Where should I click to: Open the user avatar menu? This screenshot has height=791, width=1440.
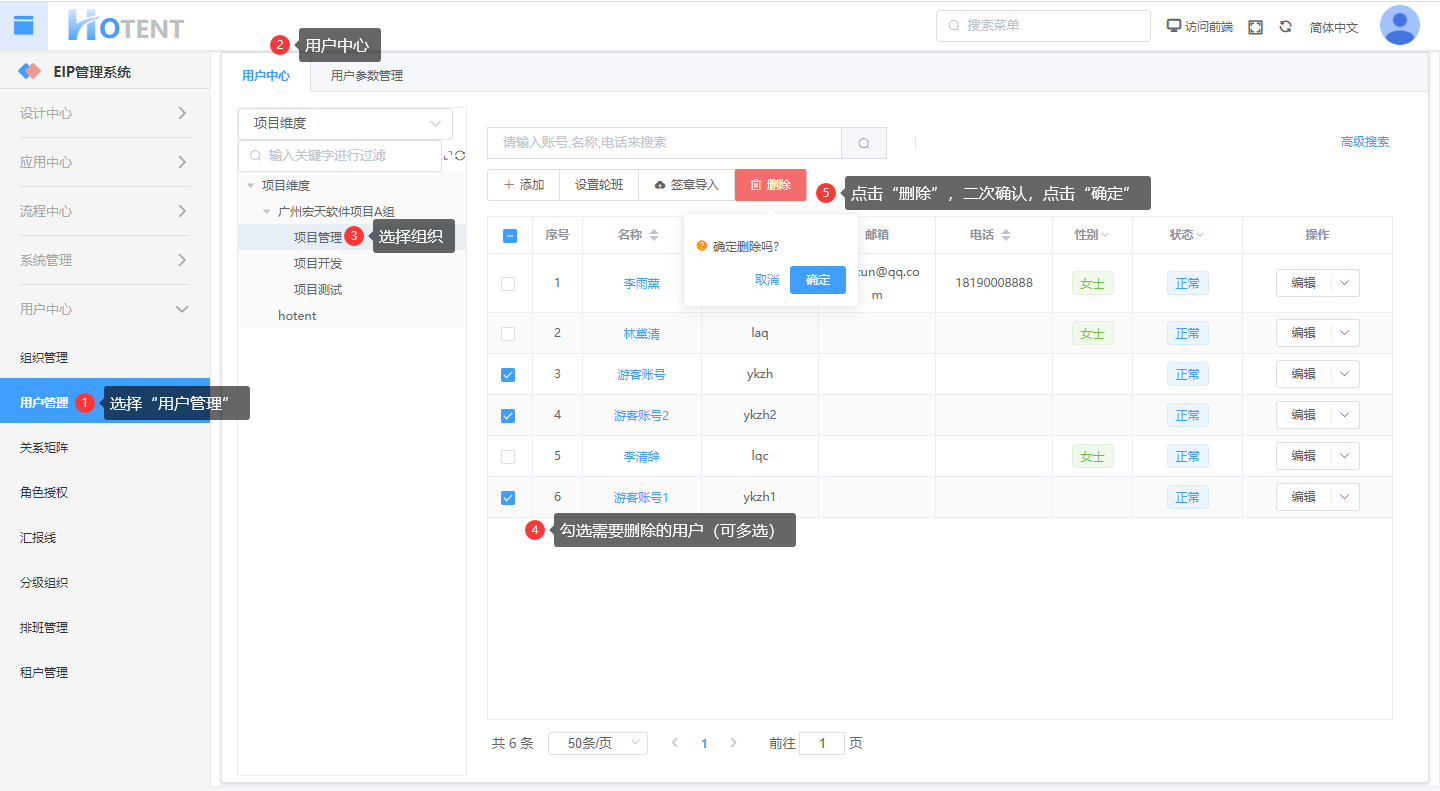pyautogui.click(x=1399, y=26)
